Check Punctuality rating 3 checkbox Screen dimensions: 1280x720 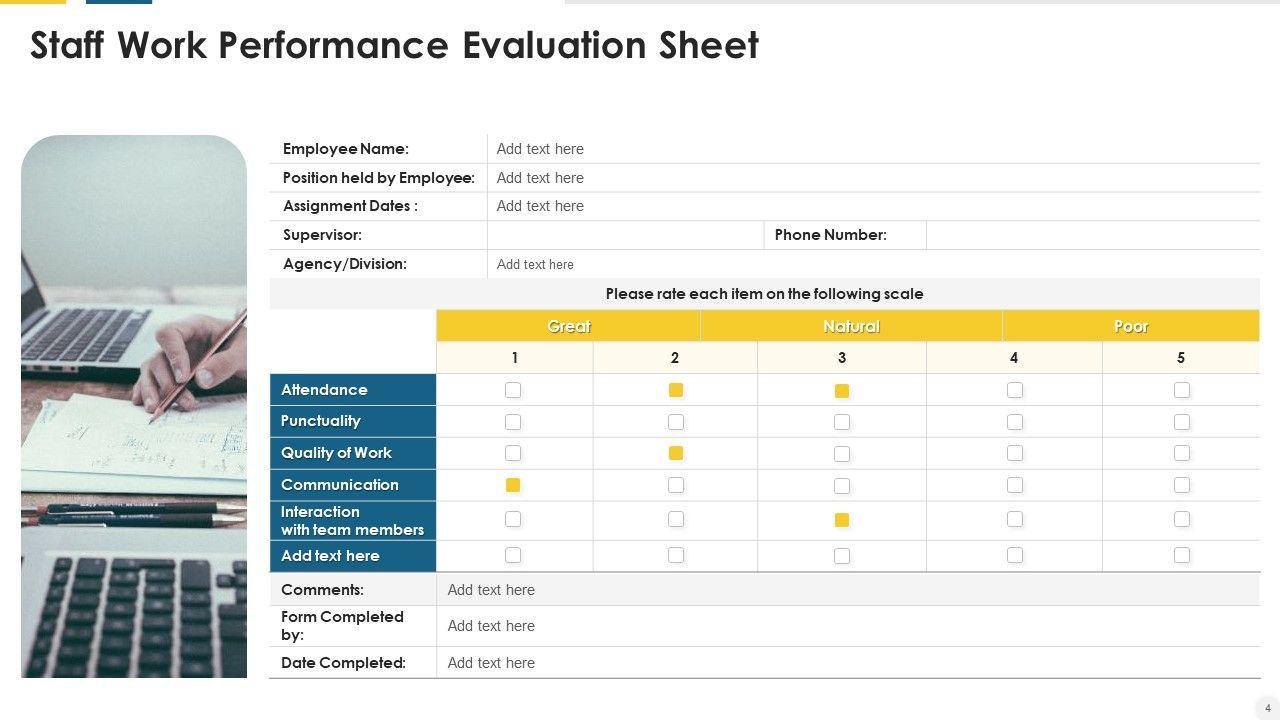point(842,422)
